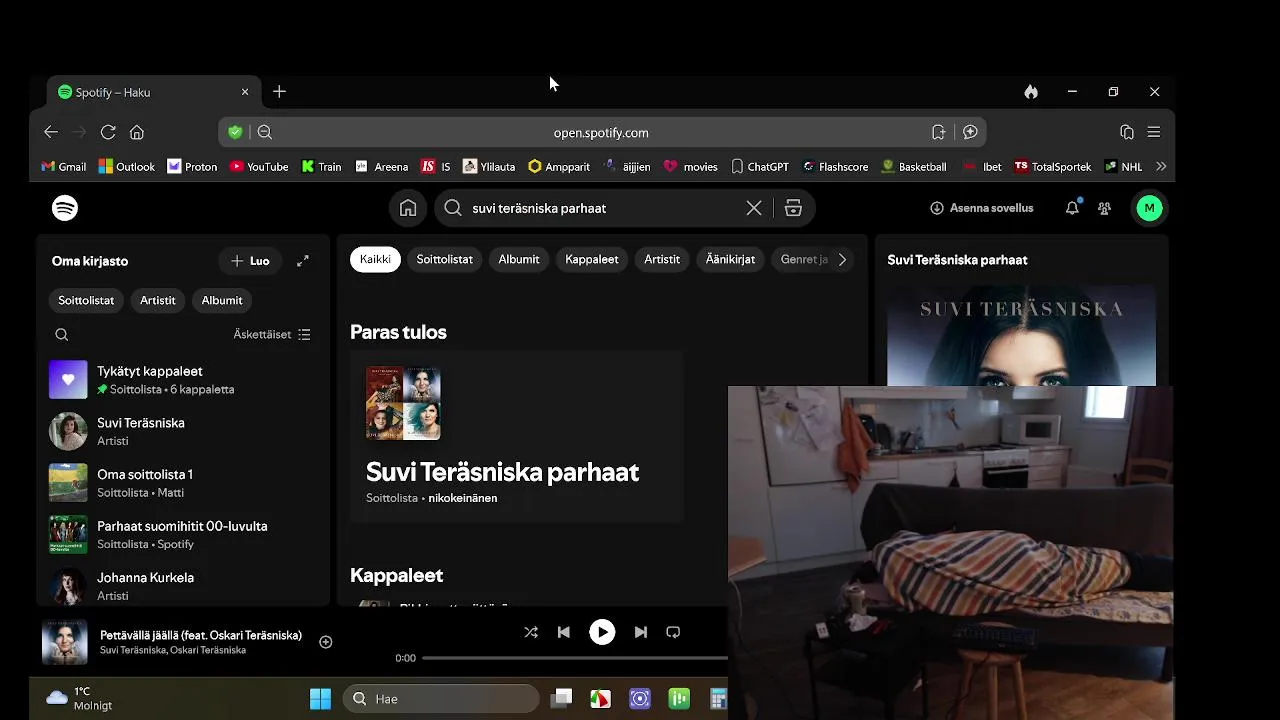Click the taskbar Hae search box
This screenshot has height=720, width=1280.
[x=441, y=699]
